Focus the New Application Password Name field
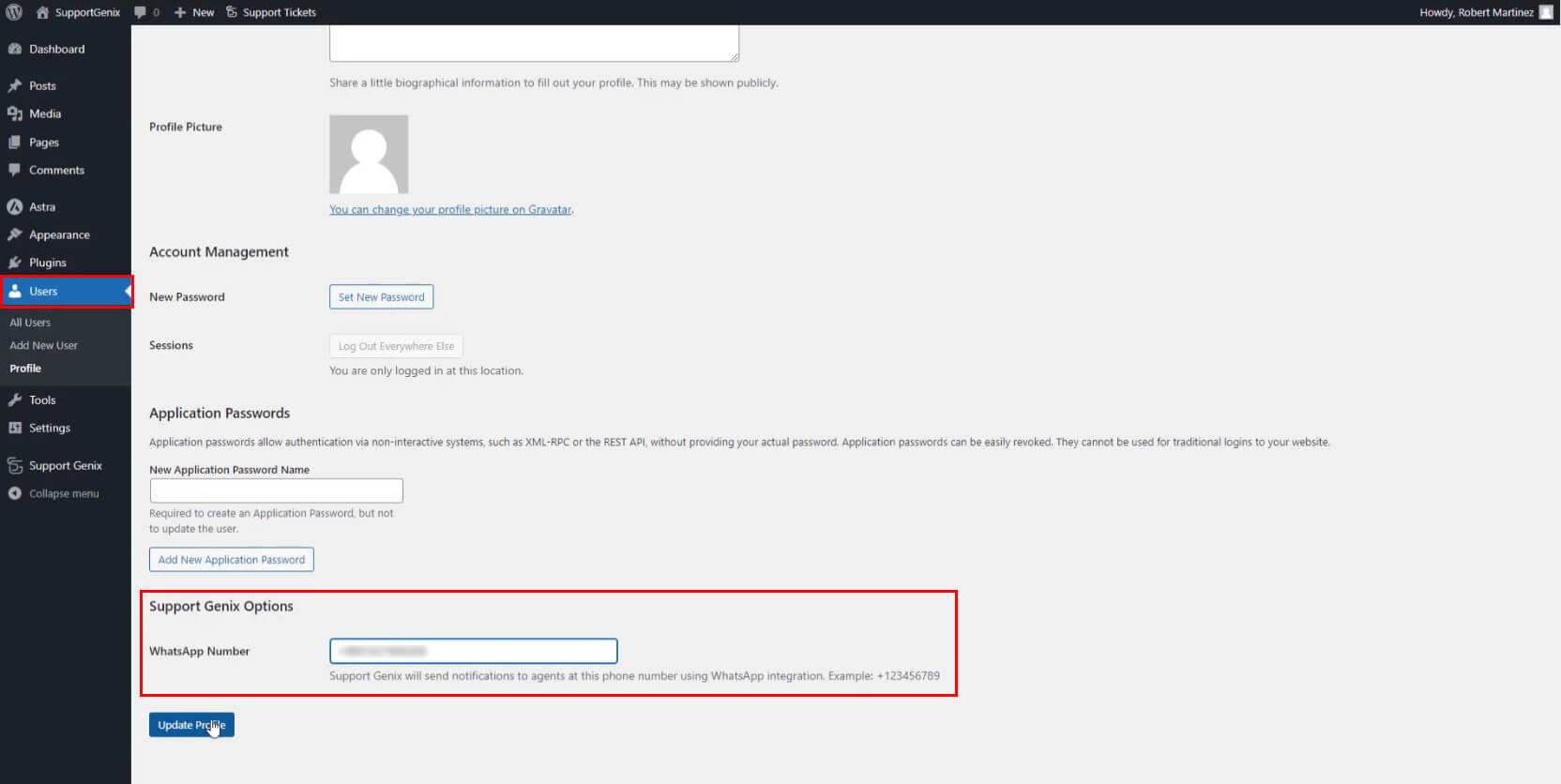 (277, 490)
